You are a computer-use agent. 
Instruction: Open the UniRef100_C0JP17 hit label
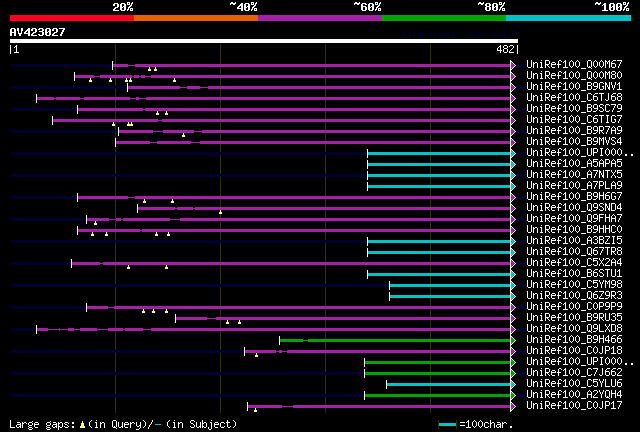(x=574, y=406)
